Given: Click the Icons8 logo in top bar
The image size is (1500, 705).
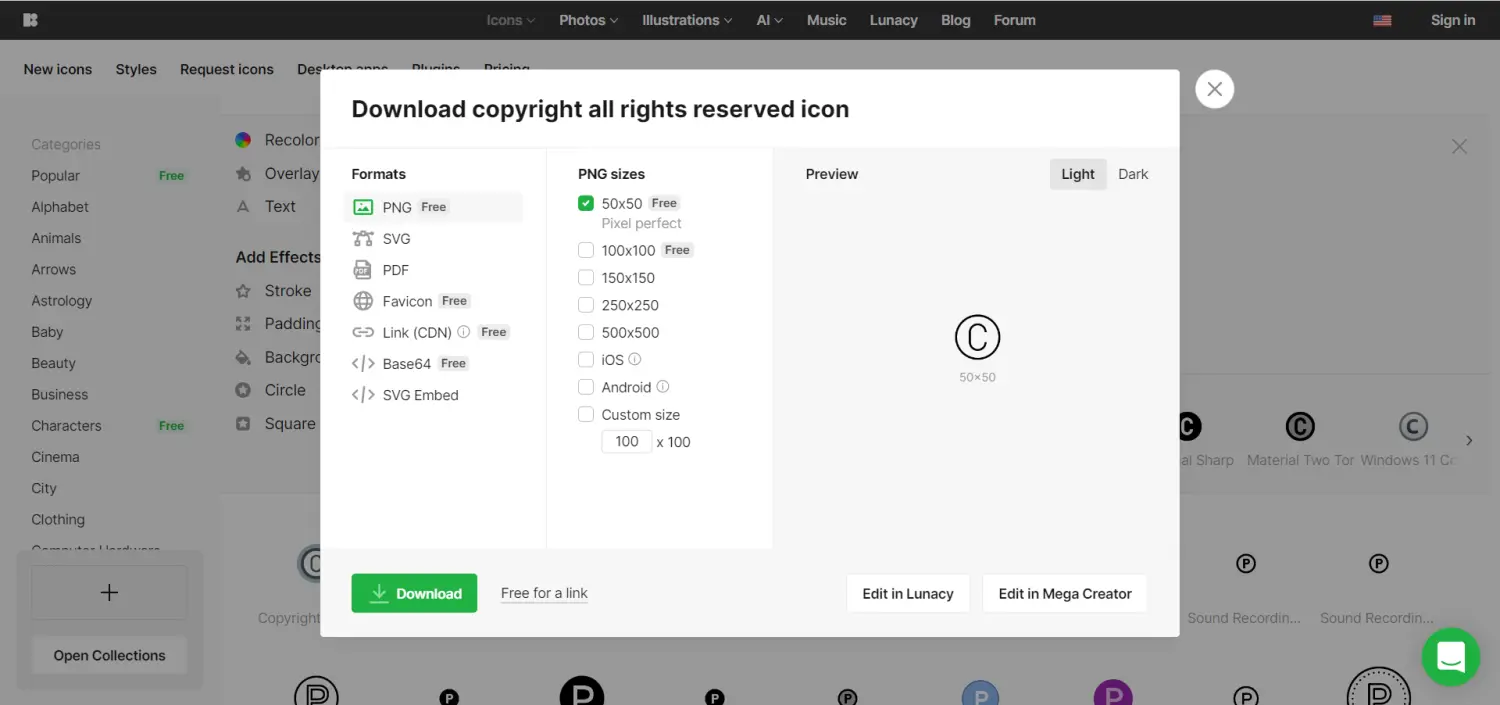Looking at the screenshot, I should [x=31, y=20].
